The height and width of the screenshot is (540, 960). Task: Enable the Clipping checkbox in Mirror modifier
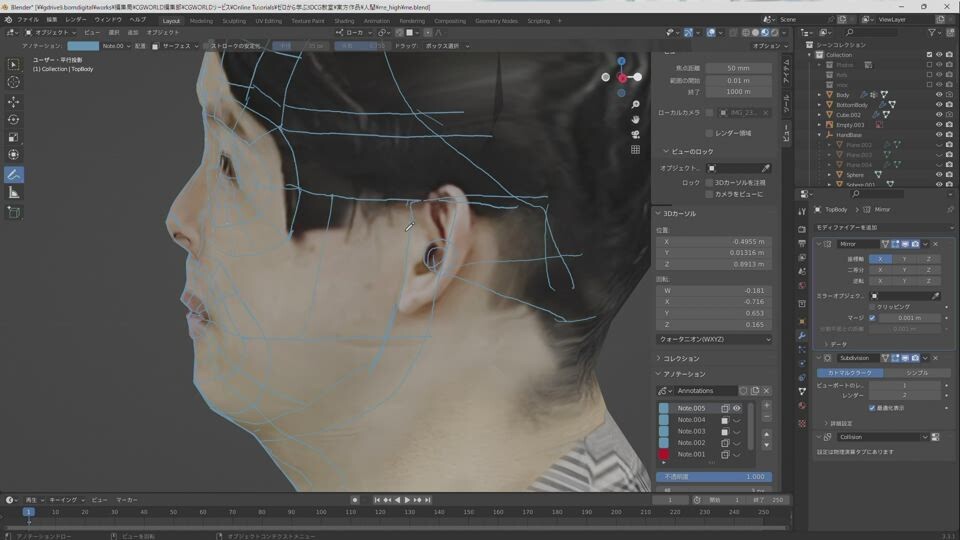[871, 307]
